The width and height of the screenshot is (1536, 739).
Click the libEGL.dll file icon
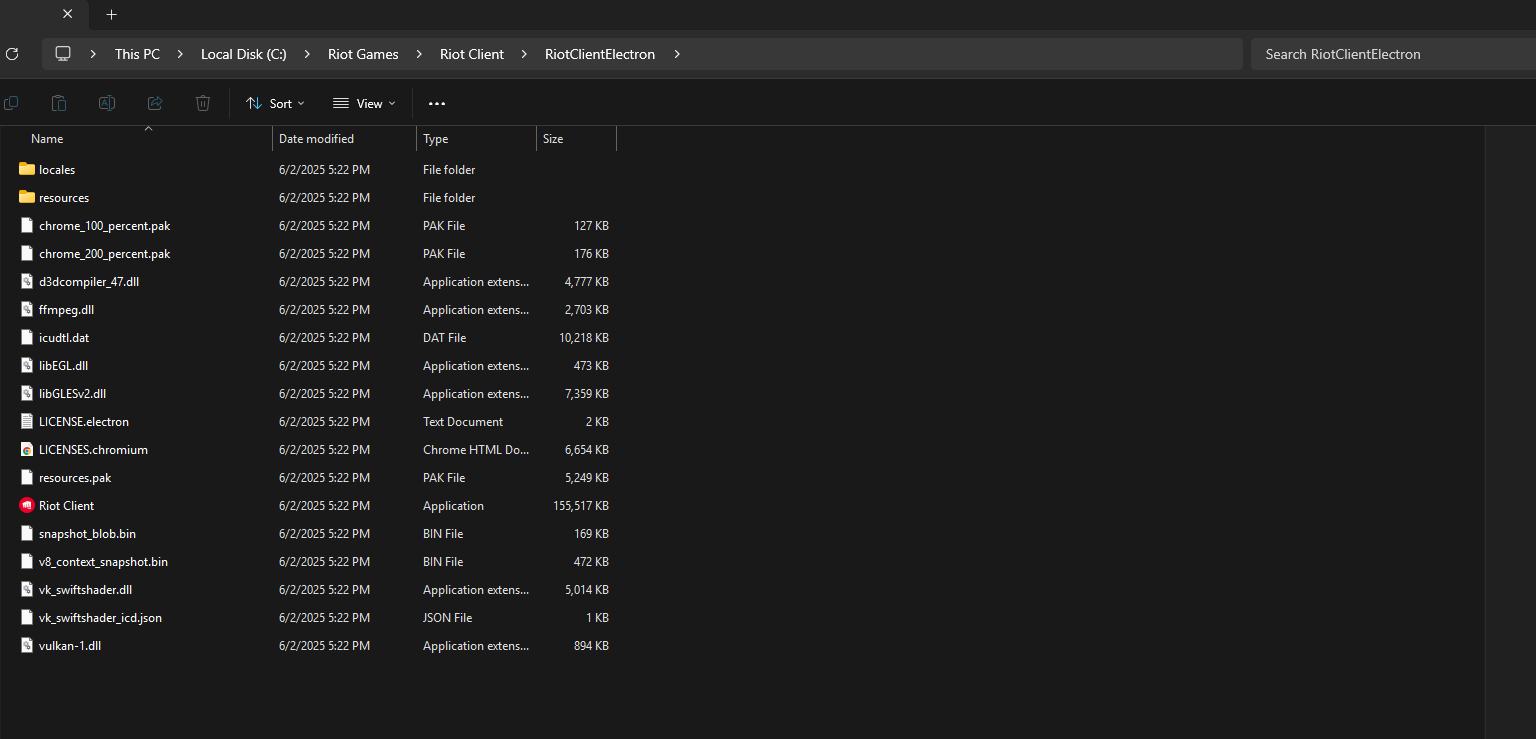pos(27,365)
